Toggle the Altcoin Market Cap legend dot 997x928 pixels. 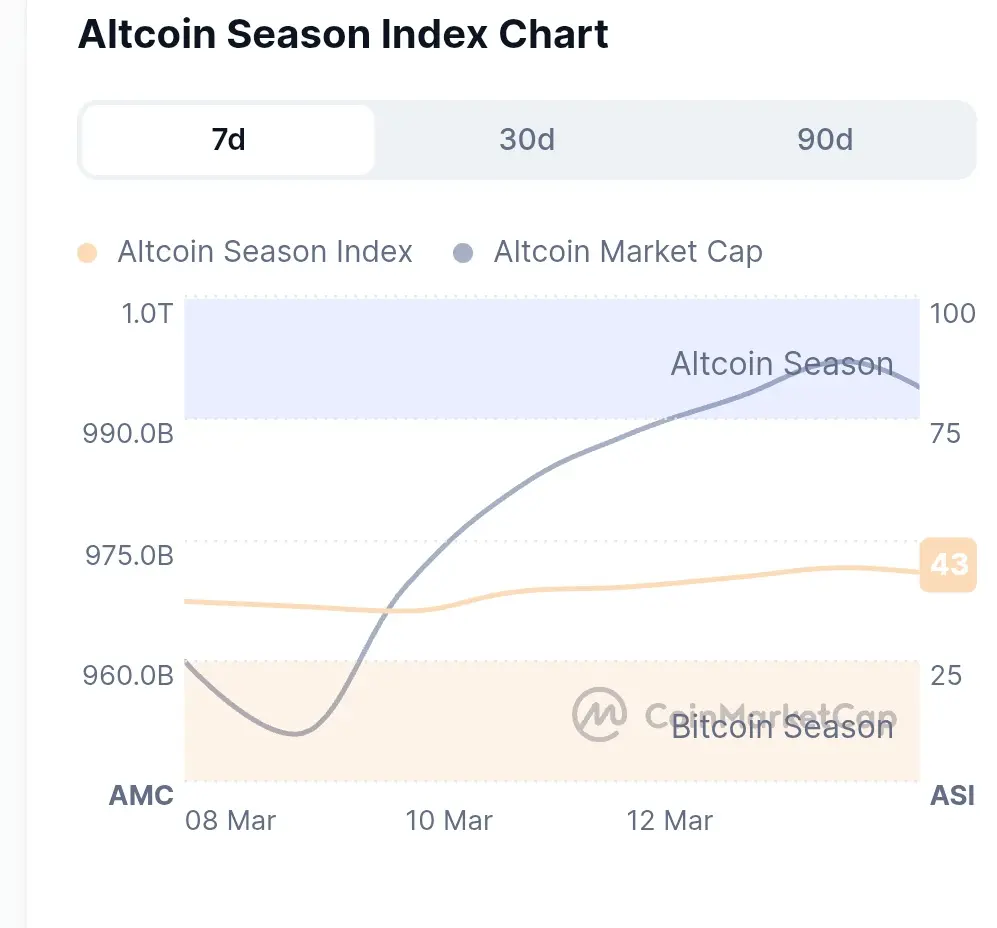(463, 253)
